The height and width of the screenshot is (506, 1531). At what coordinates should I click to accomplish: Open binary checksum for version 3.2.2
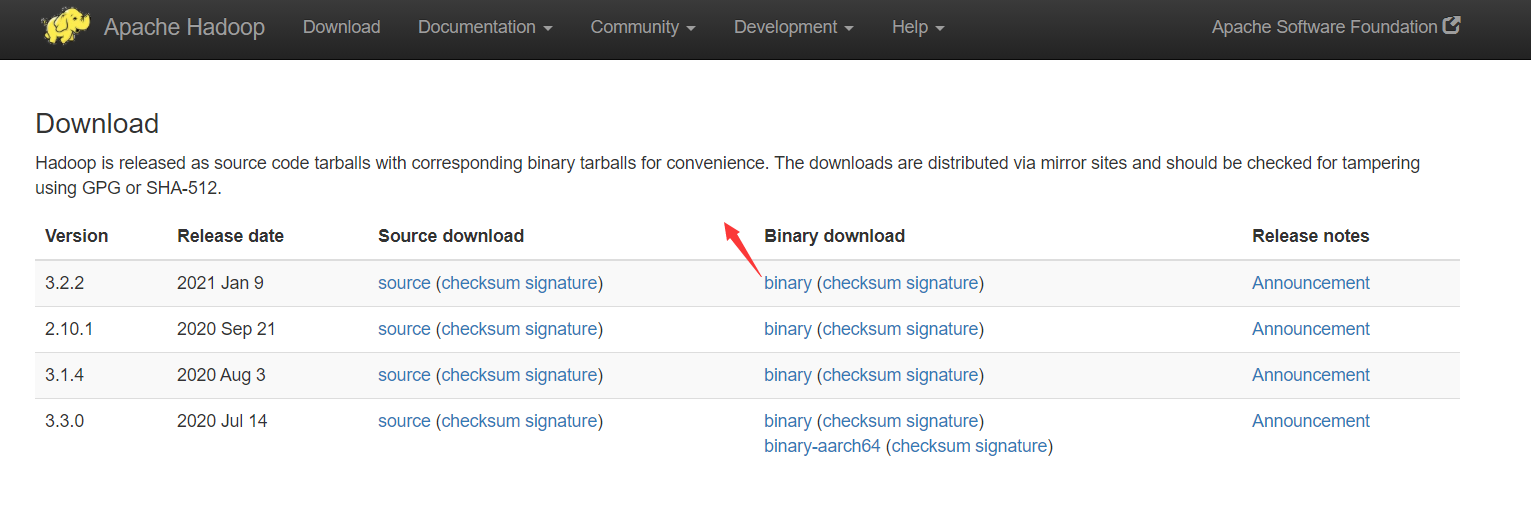[862, 283]
